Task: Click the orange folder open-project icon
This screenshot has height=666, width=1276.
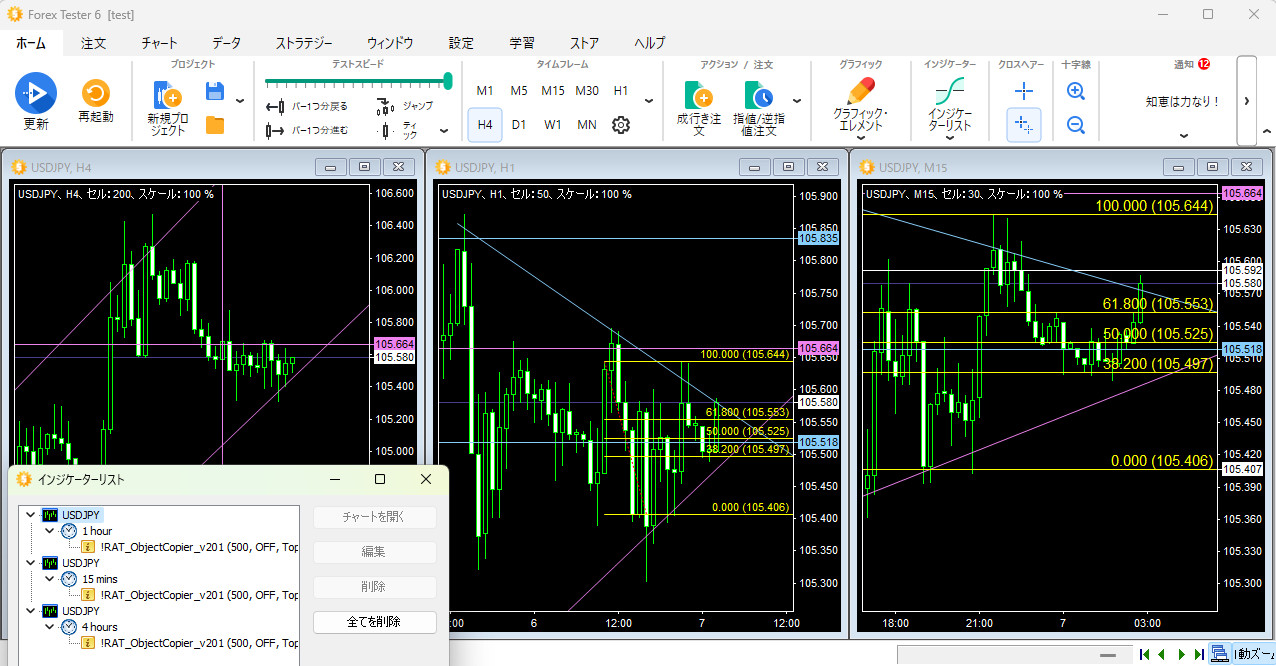Action: (214, 125)
